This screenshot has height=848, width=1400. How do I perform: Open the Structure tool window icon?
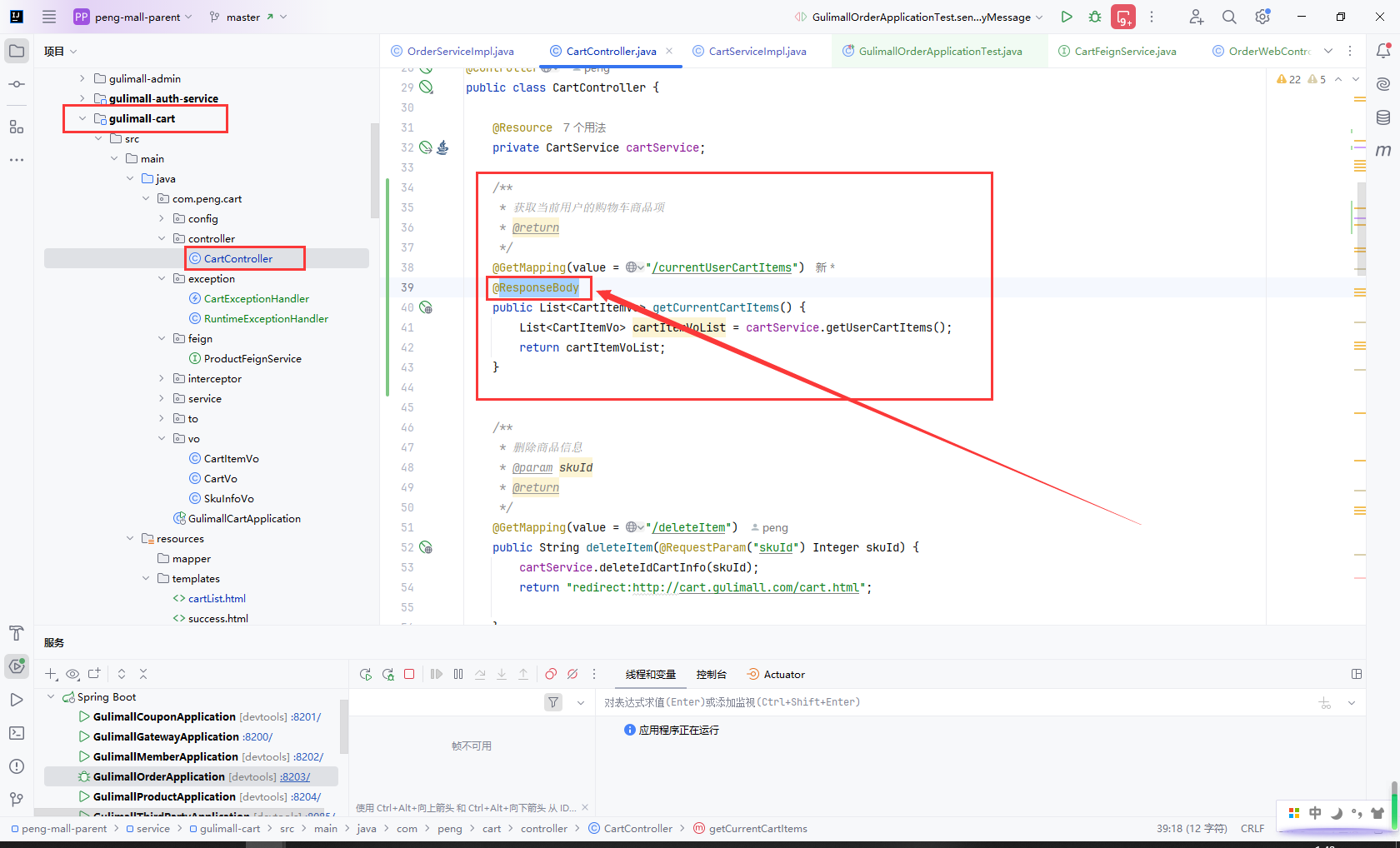pos(17,127)
